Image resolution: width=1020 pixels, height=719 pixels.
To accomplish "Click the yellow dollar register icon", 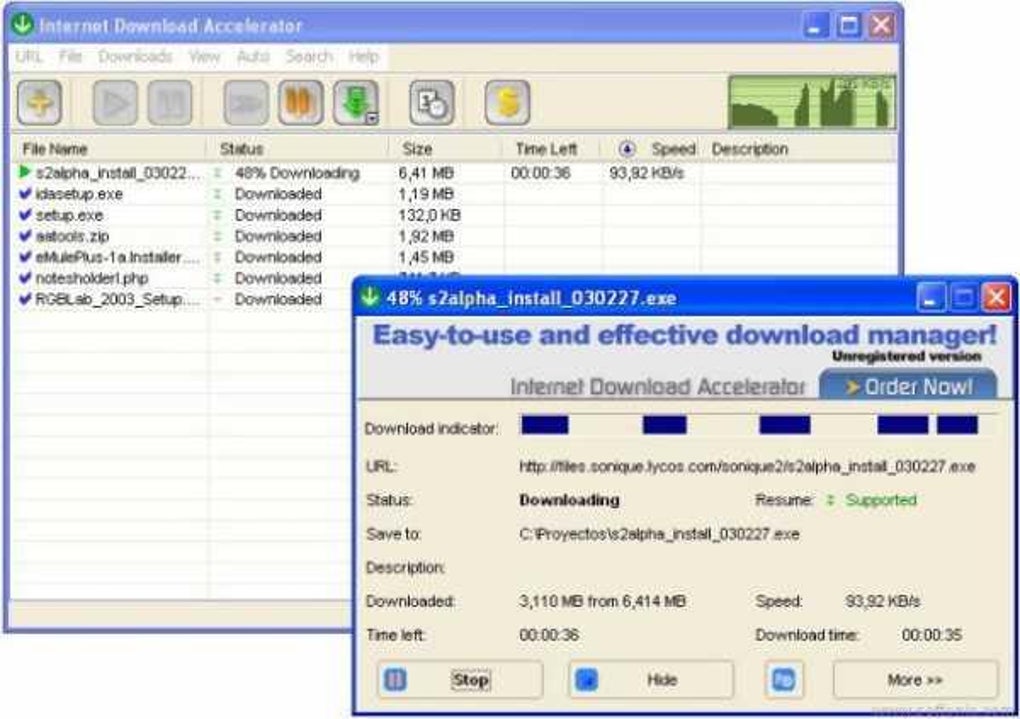I will (507, 102).
